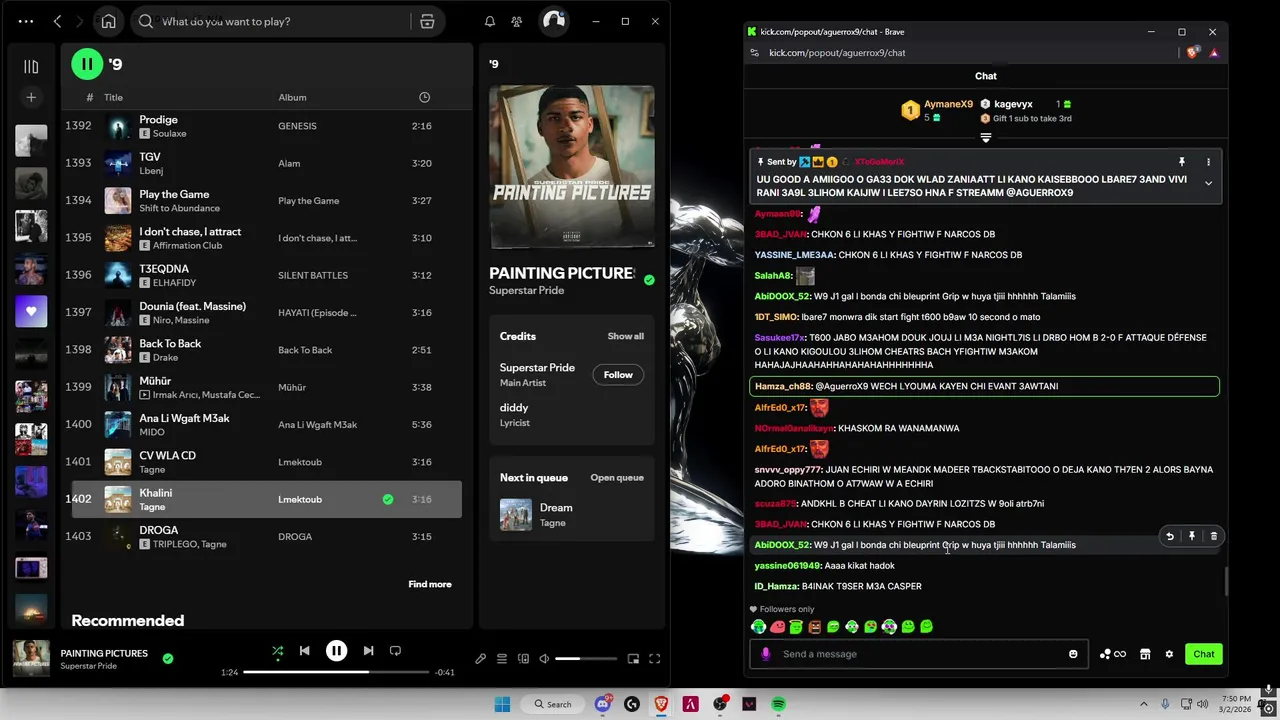Skip to the previous track

pos(304,651)
